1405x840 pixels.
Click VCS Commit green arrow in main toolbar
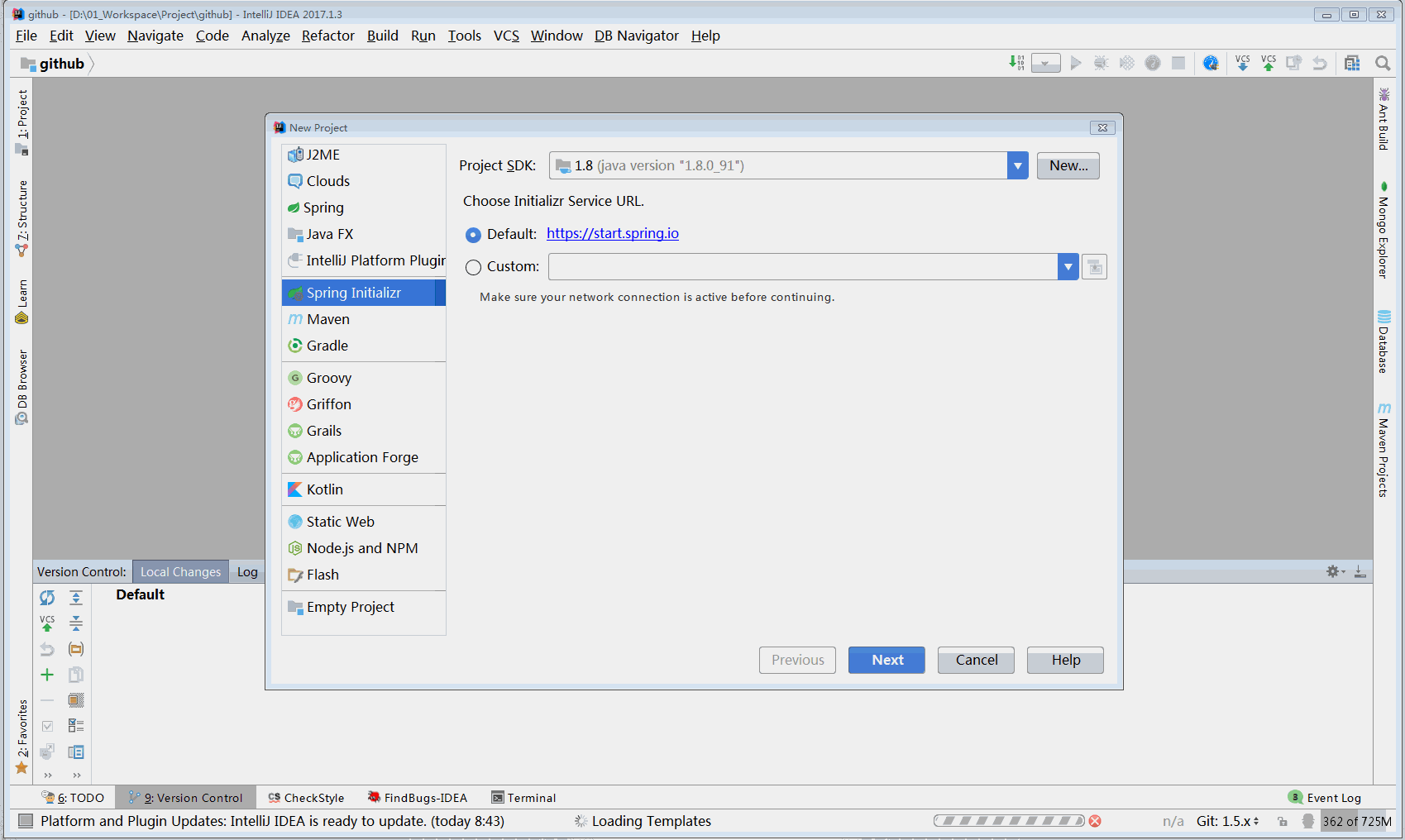[x=1268, y=63]
